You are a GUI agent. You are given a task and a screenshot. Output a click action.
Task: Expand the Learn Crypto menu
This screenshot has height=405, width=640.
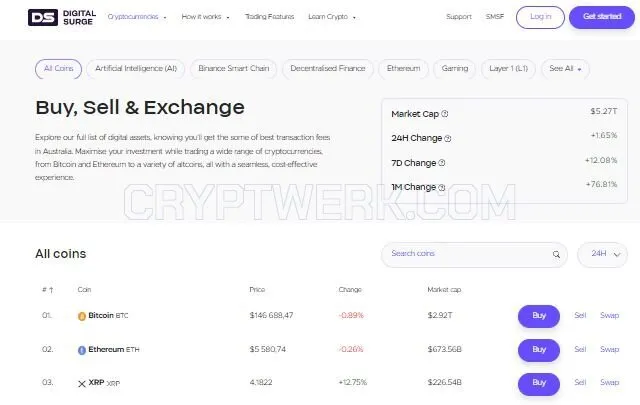[x=332, y=17]
